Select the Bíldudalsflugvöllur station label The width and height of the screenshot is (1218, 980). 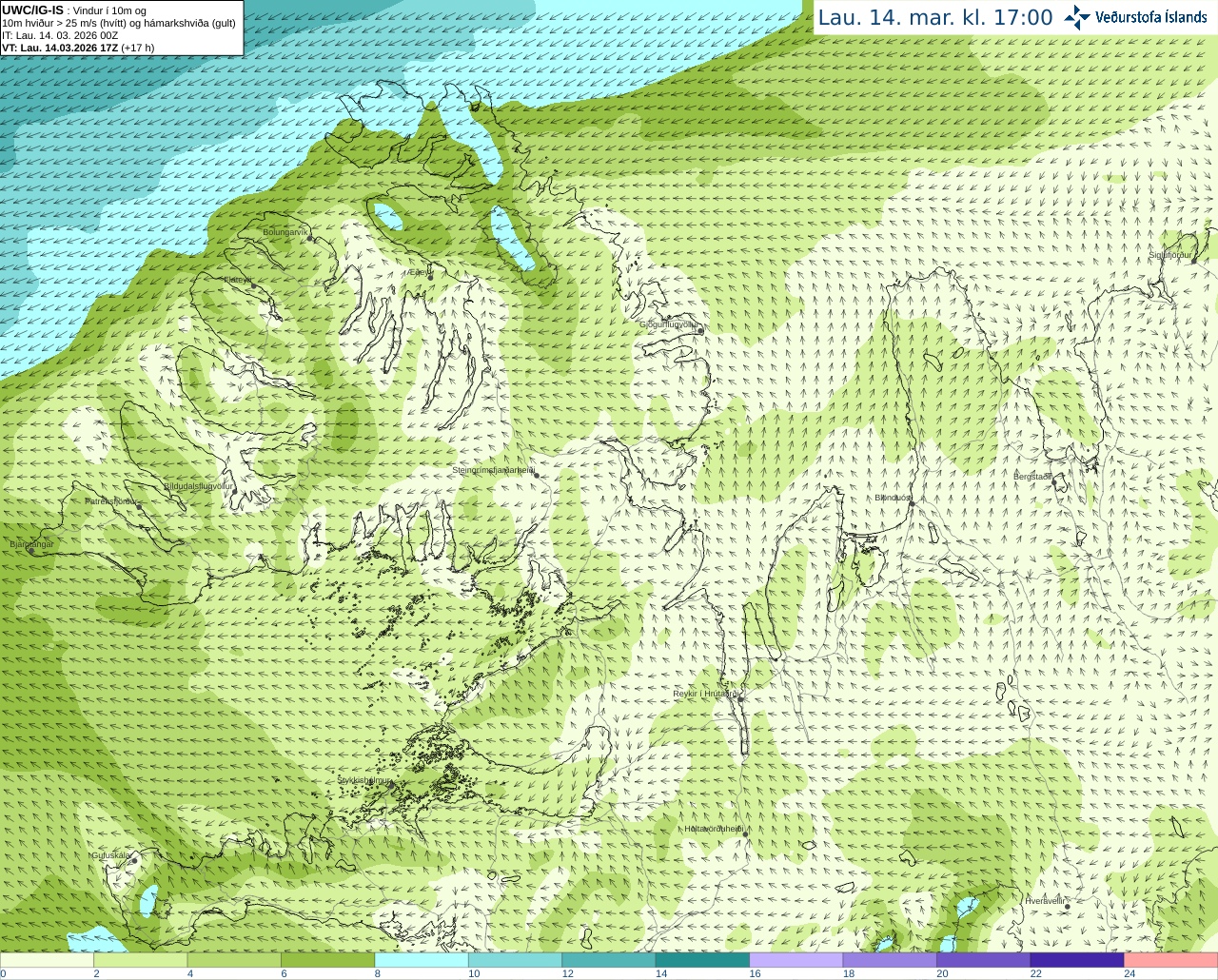(x=198, y=486)
